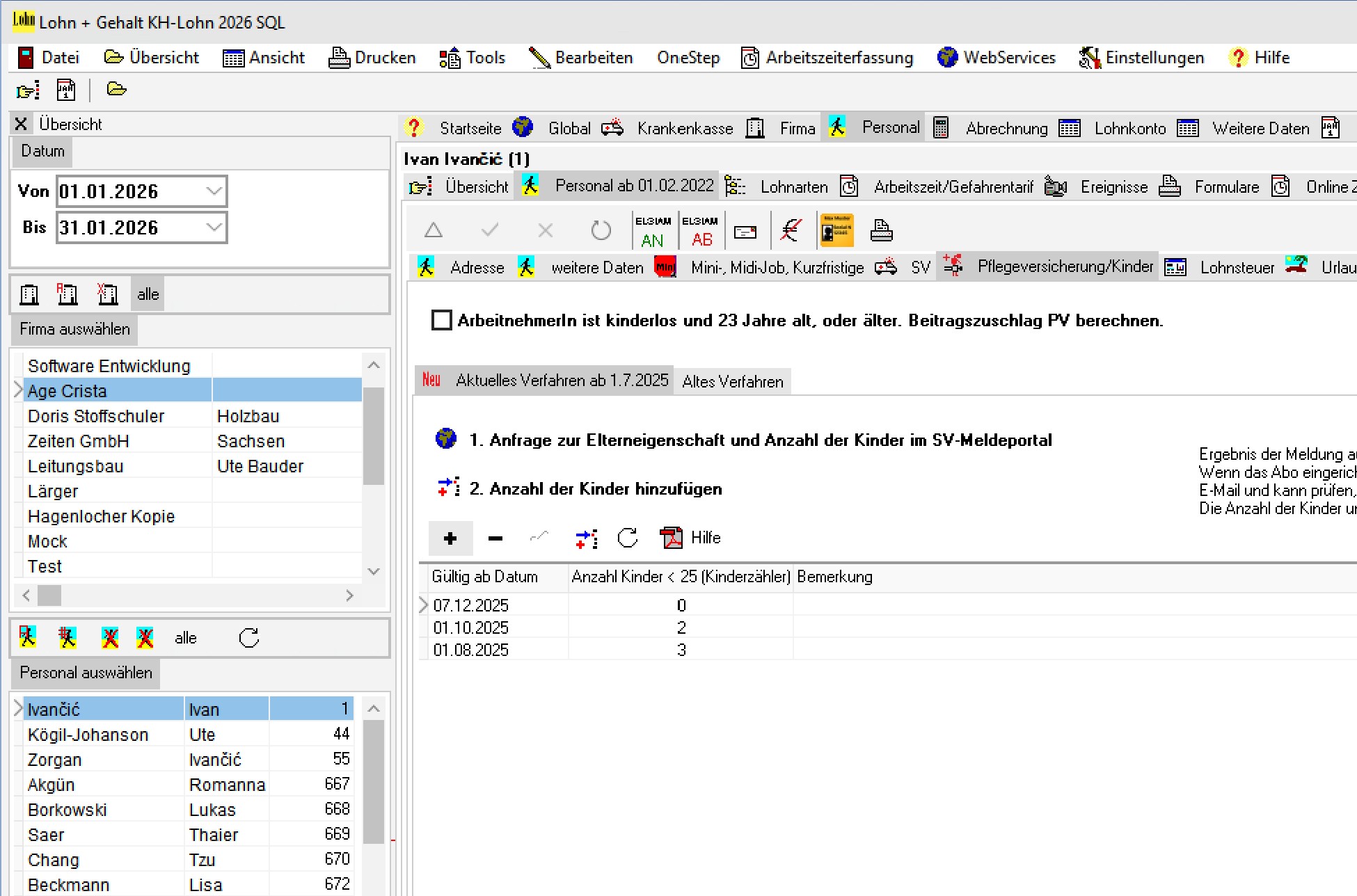Click the printer icon in personal toolbar
This screenshot has height=896, width=1357.
(881, 231)
